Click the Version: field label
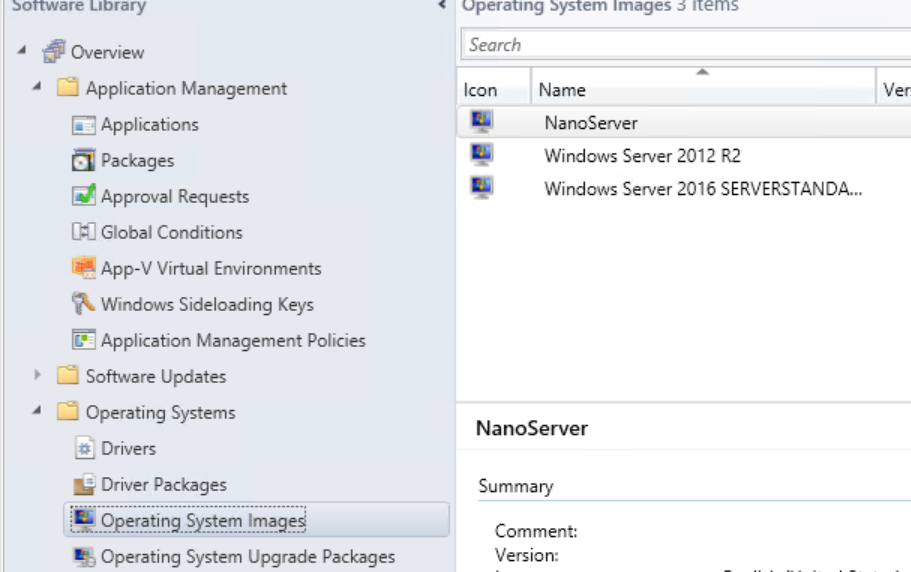911x572 pixels. [526, 555]
